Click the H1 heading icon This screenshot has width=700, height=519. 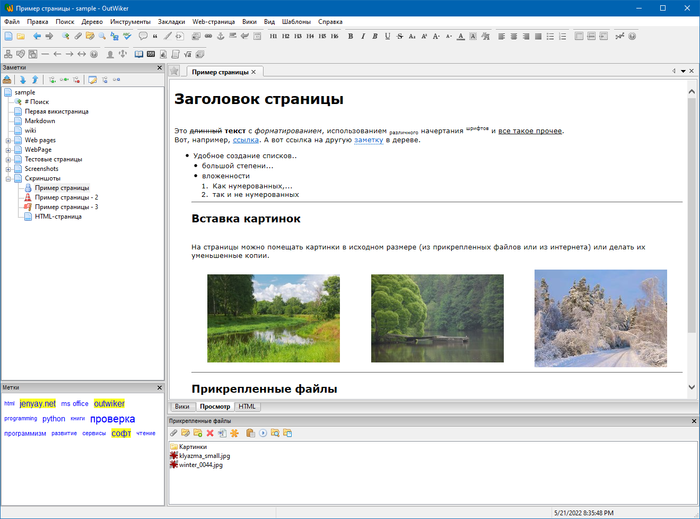click(271, 36)
